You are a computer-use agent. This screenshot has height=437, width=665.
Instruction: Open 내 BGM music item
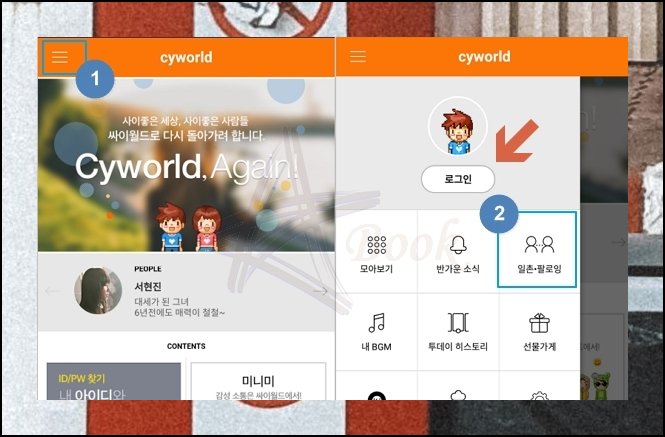pos(376,332)
